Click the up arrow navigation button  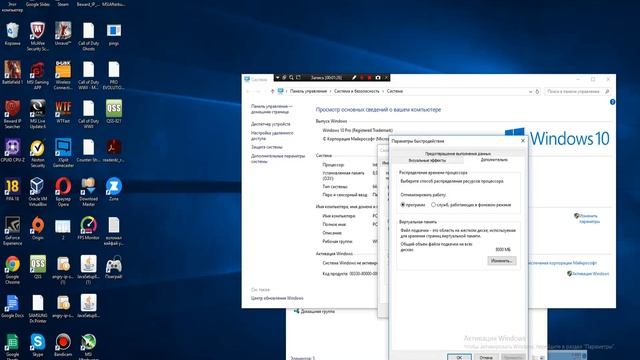pos(272,91)
